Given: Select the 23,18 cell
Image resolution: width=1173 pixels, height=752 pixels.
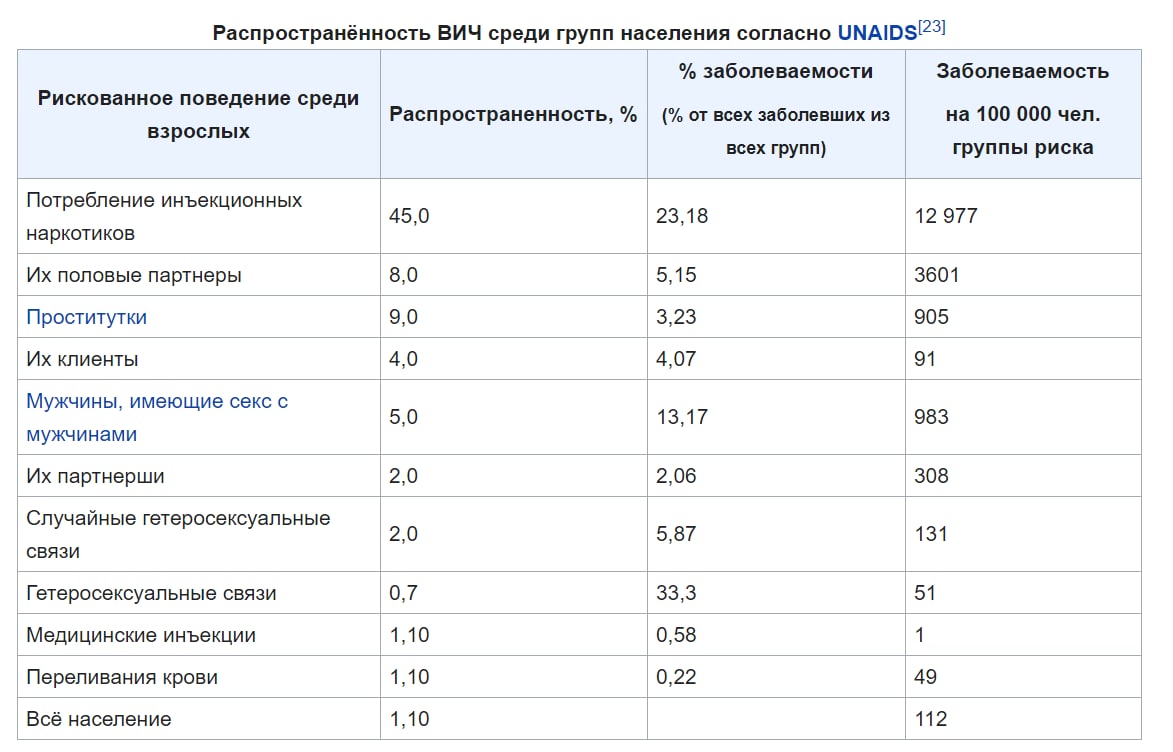Looking at the screenshot, I should pos(777,216).
